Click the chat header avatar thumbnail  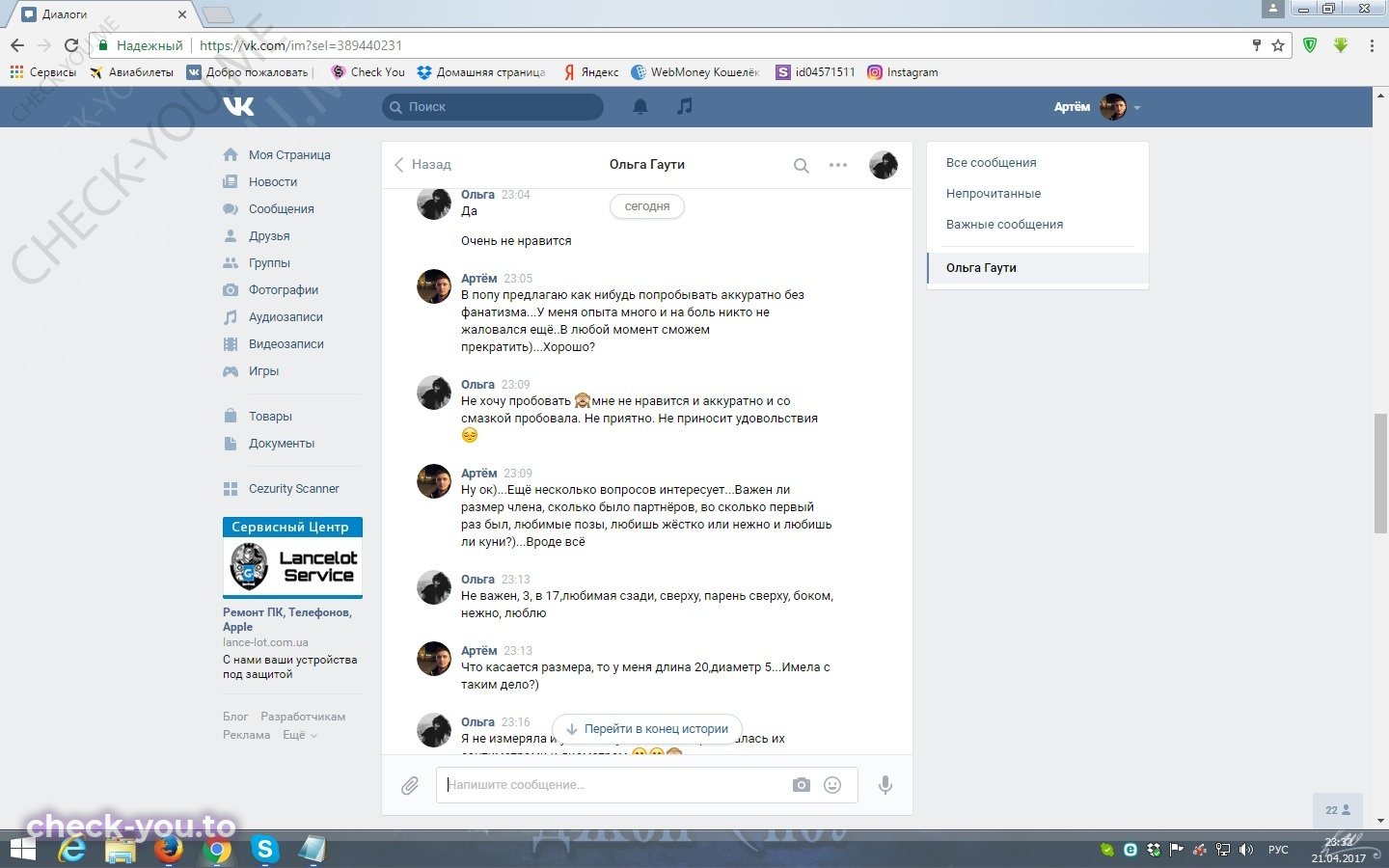(x=884, y=165)
